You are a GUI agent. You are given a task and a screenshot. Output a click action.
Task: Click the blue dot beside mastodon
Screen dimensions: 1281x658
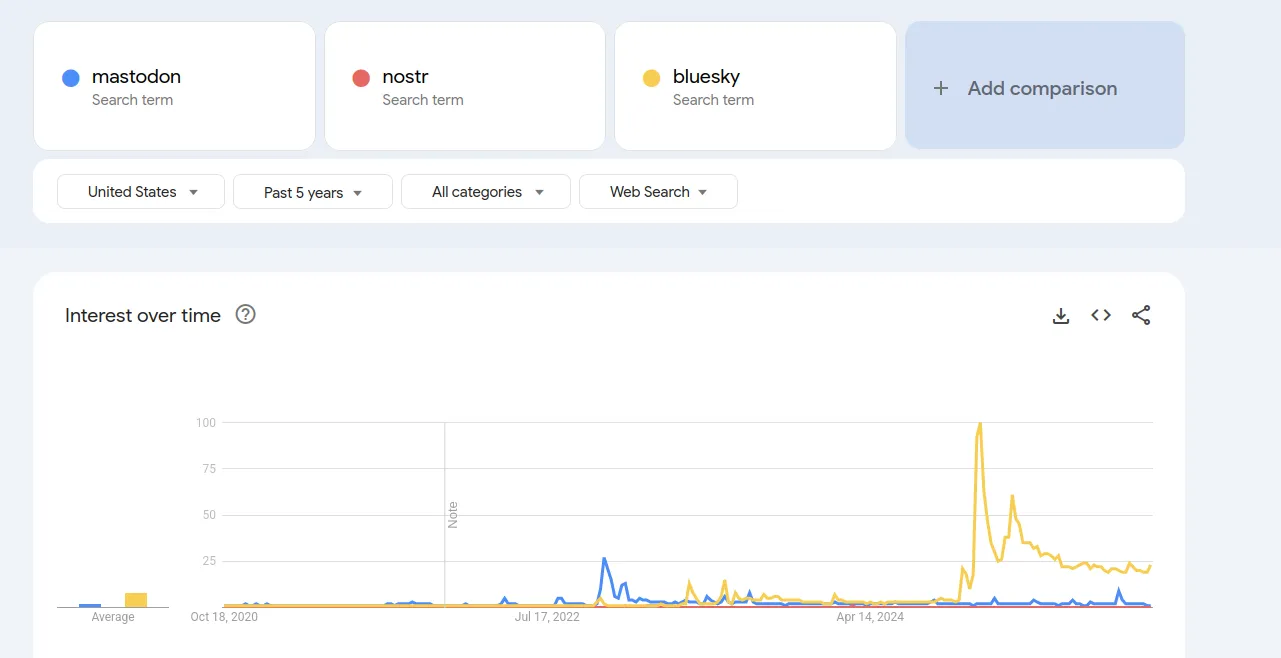click(x=70, y=77)
